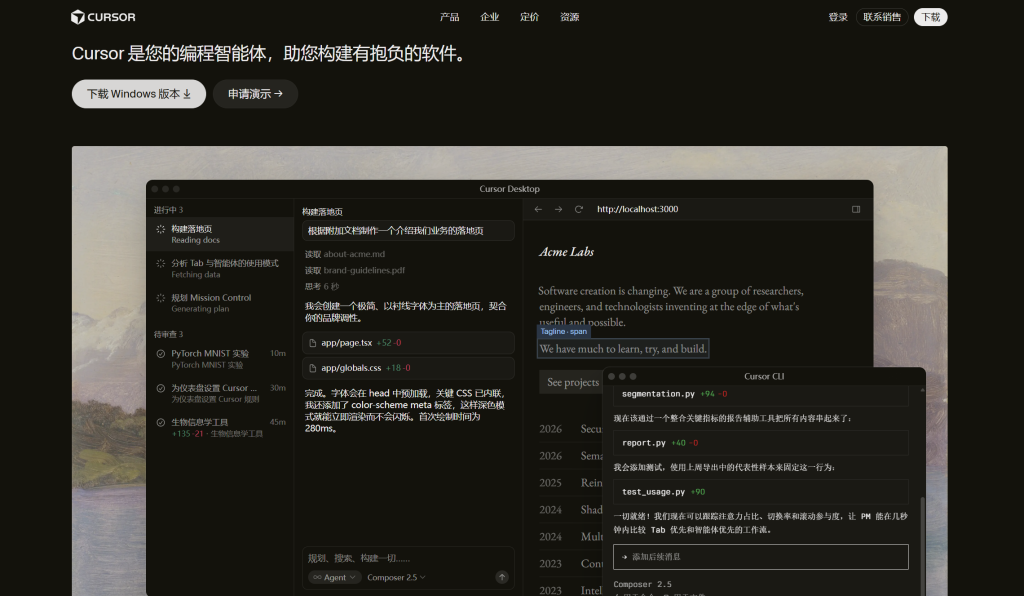Open segmentation.py in Cursor CLI
Viewport: 1024px width, 596px height.
(x=761, y=394)
